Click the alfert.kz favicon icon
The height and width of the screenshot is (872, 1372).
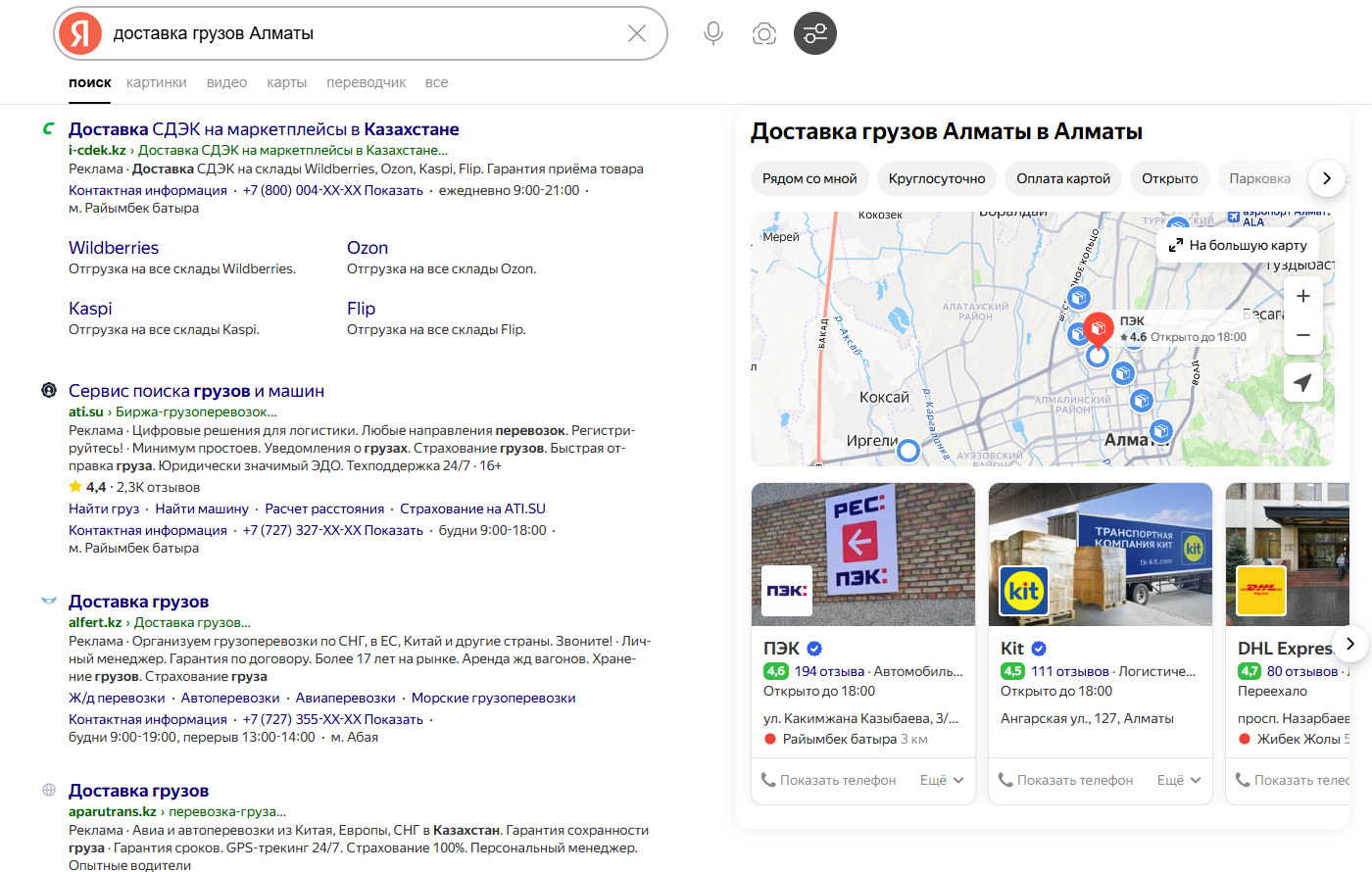tap(48, 601)
